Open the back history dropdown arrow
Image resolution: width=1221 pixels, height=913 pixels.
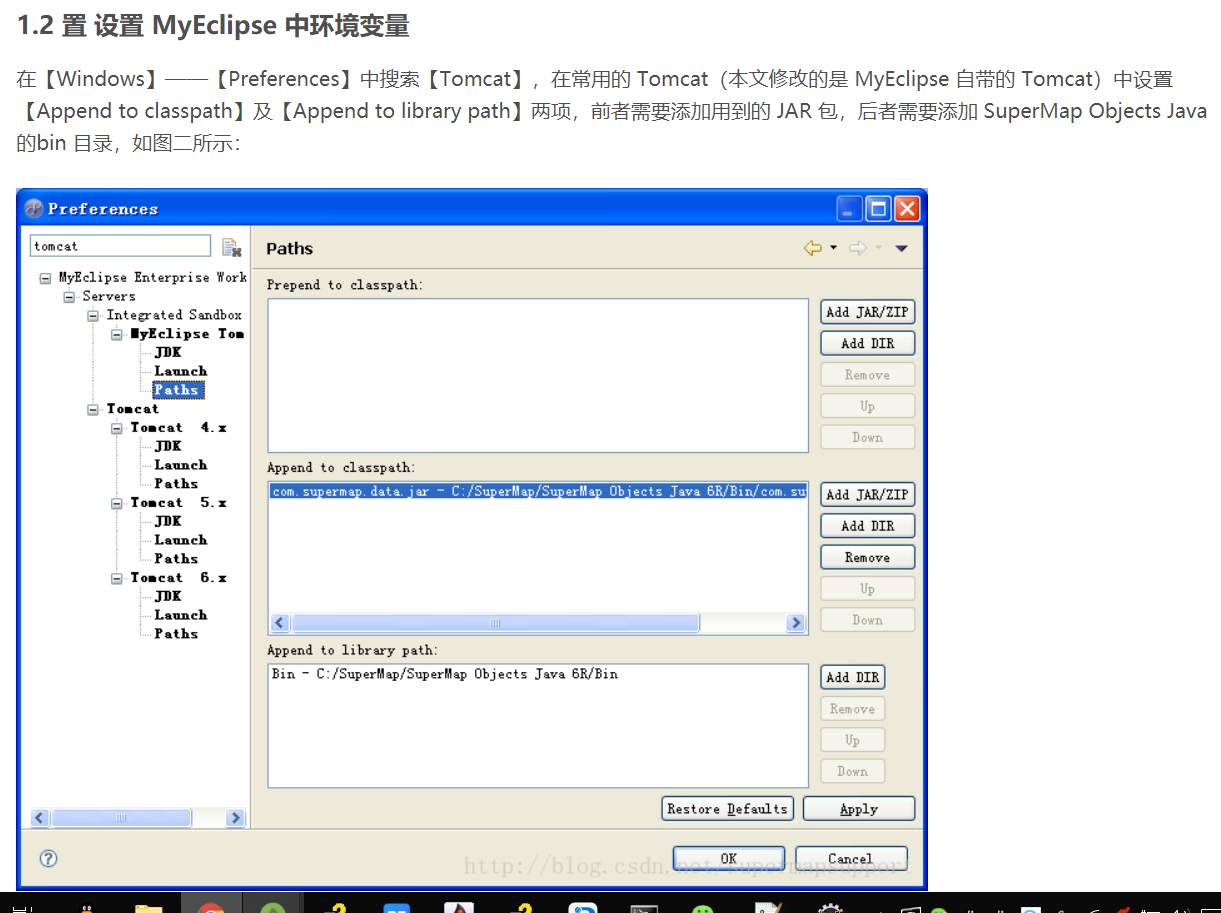[833, 248]
